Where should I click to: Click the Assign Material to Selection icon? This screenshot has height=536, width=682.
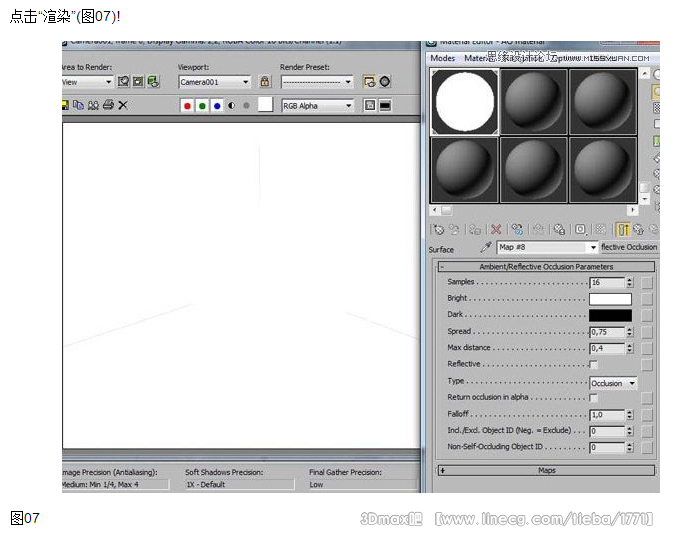point(475,229)
